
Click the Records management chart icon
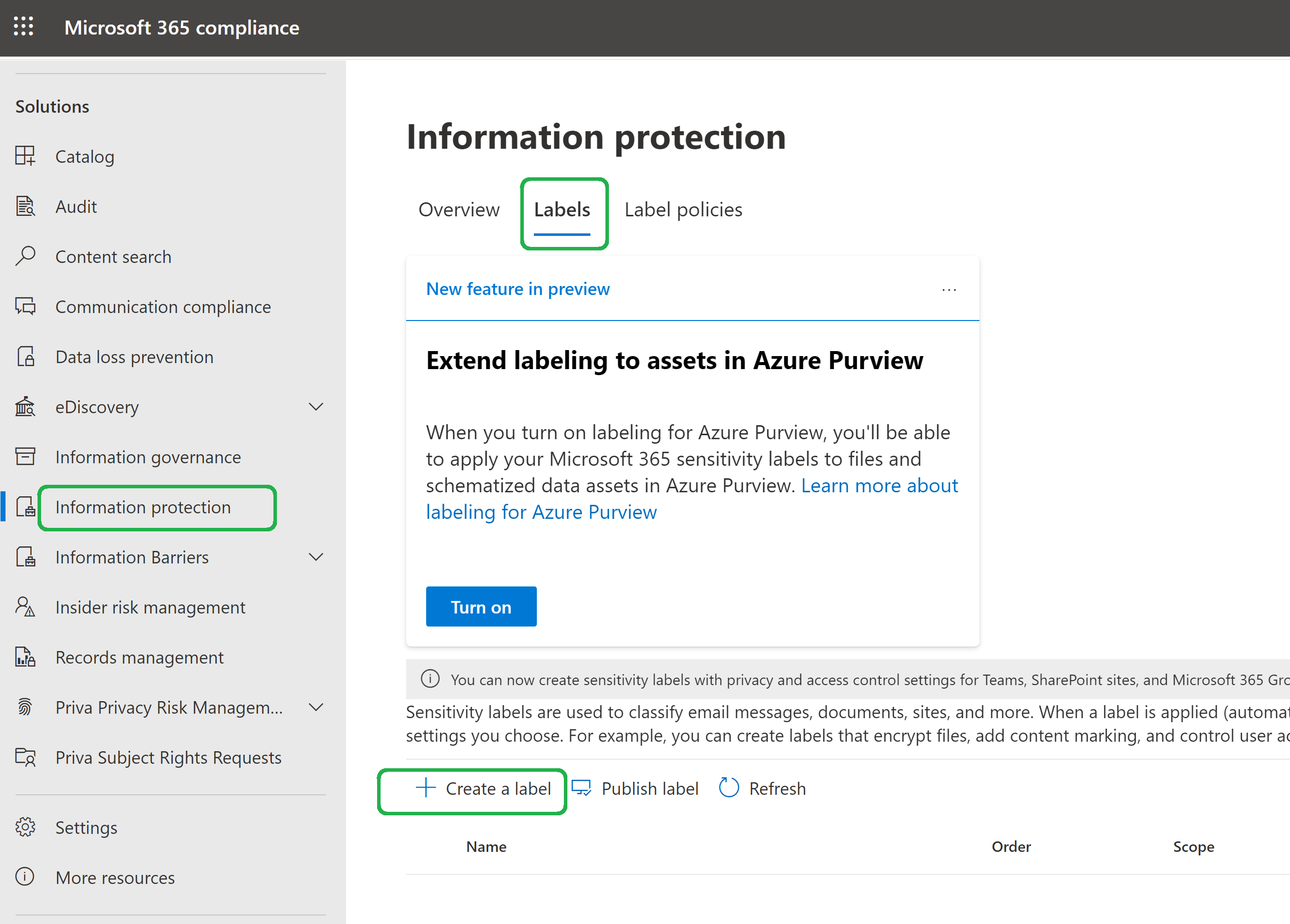(25, 657)
